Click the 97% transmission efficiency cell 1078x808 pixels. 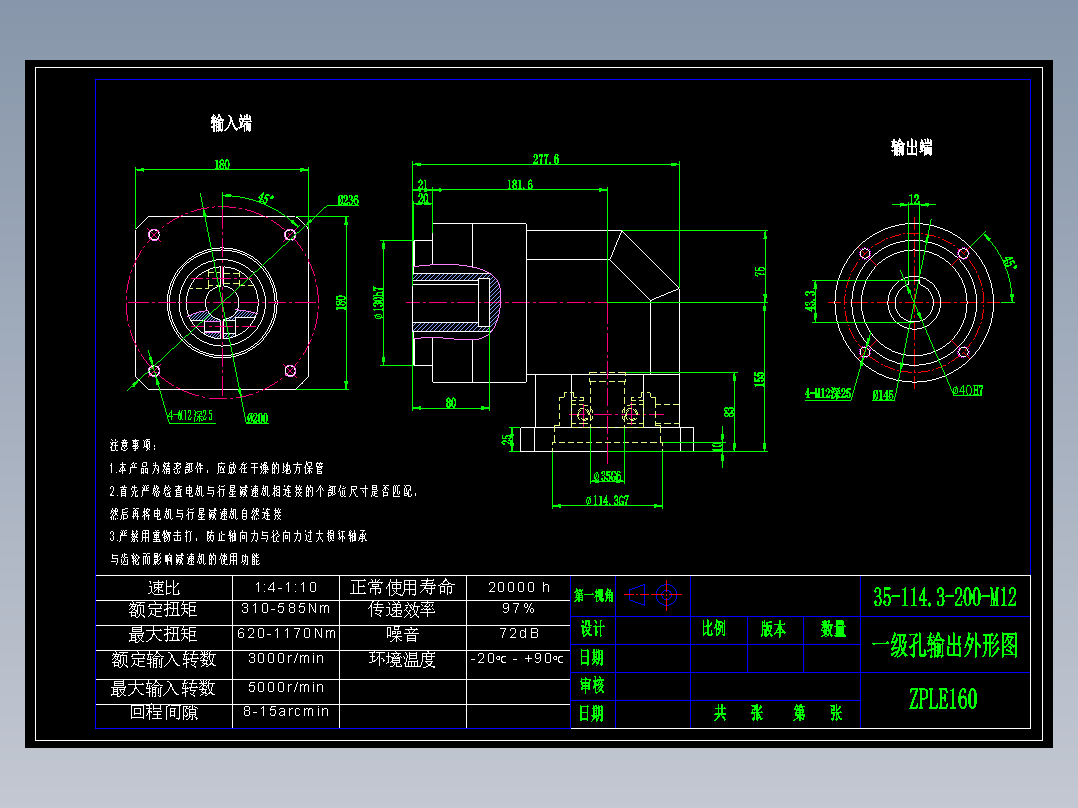click(520, 608)
